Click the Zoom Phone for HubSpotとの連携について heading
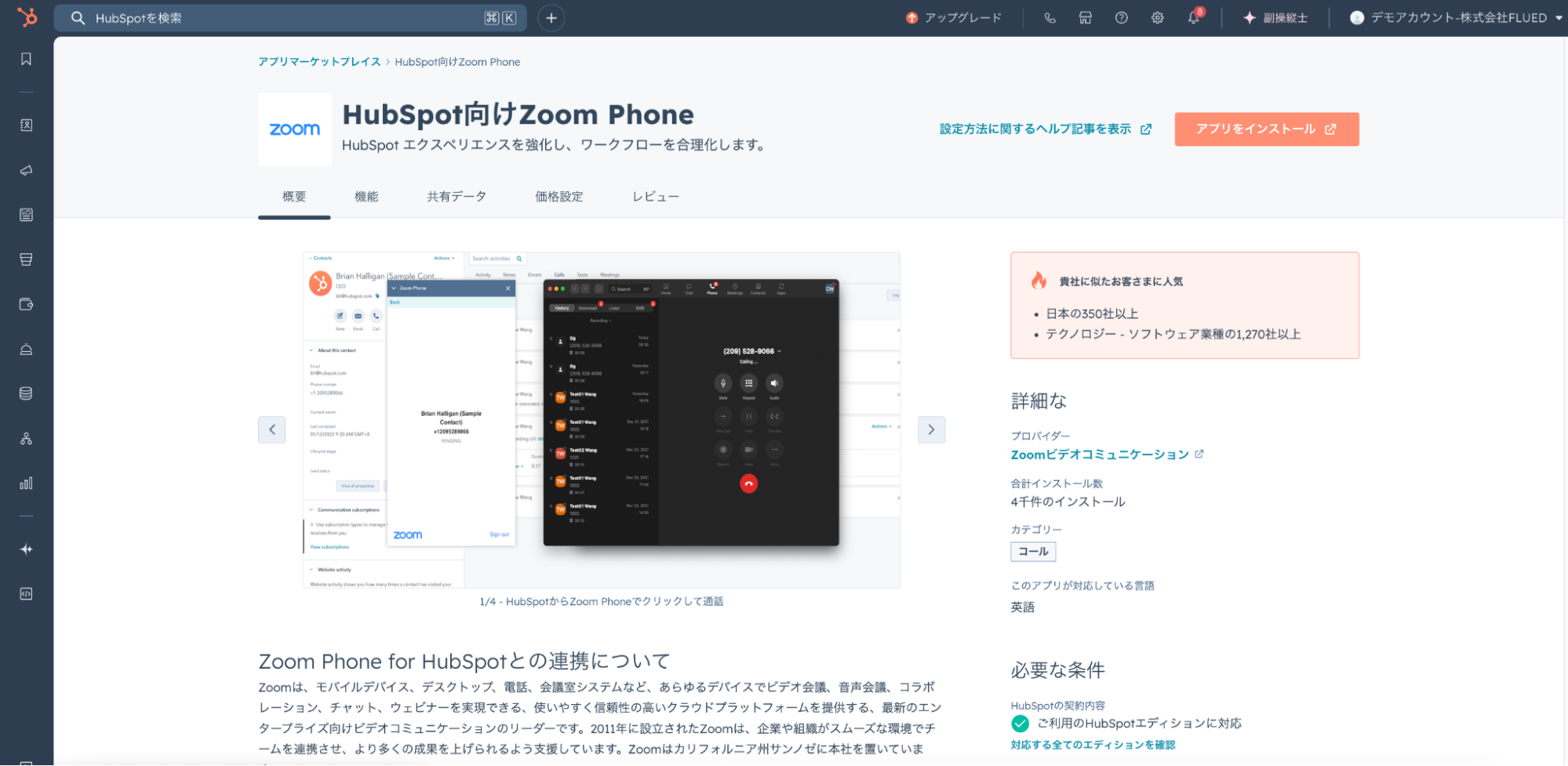Viewport: 1568px width, 766px height. tap(464, 661)
